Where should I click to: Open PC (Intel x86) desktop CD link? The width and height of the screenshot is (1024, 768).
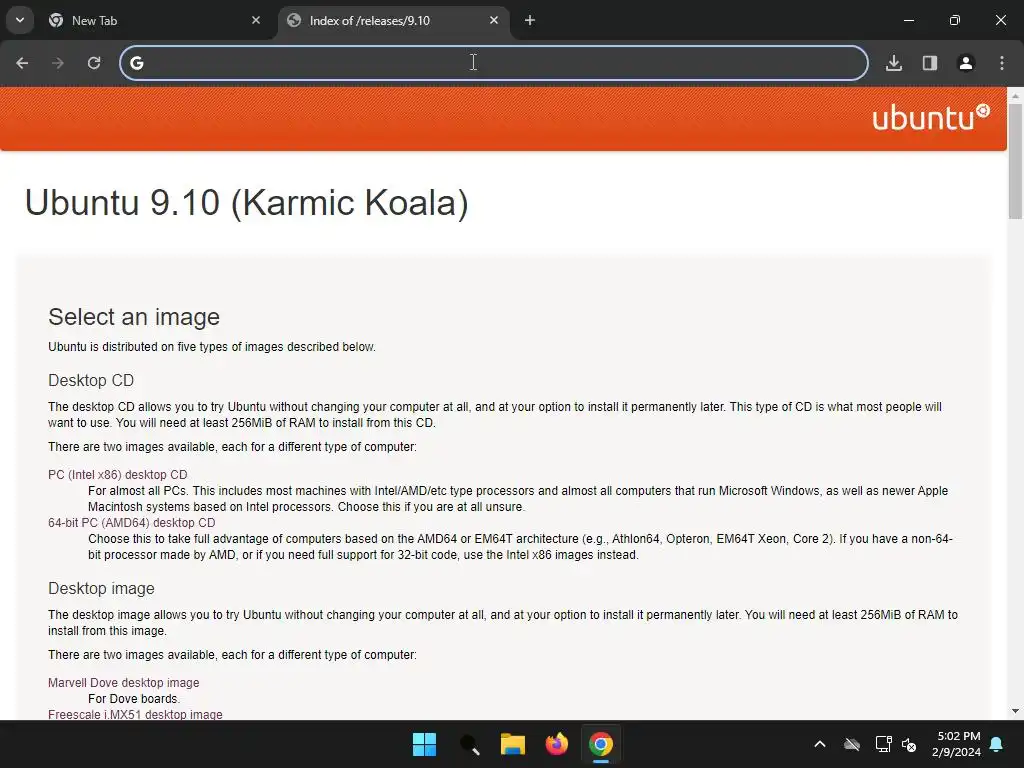pos(118,475)
